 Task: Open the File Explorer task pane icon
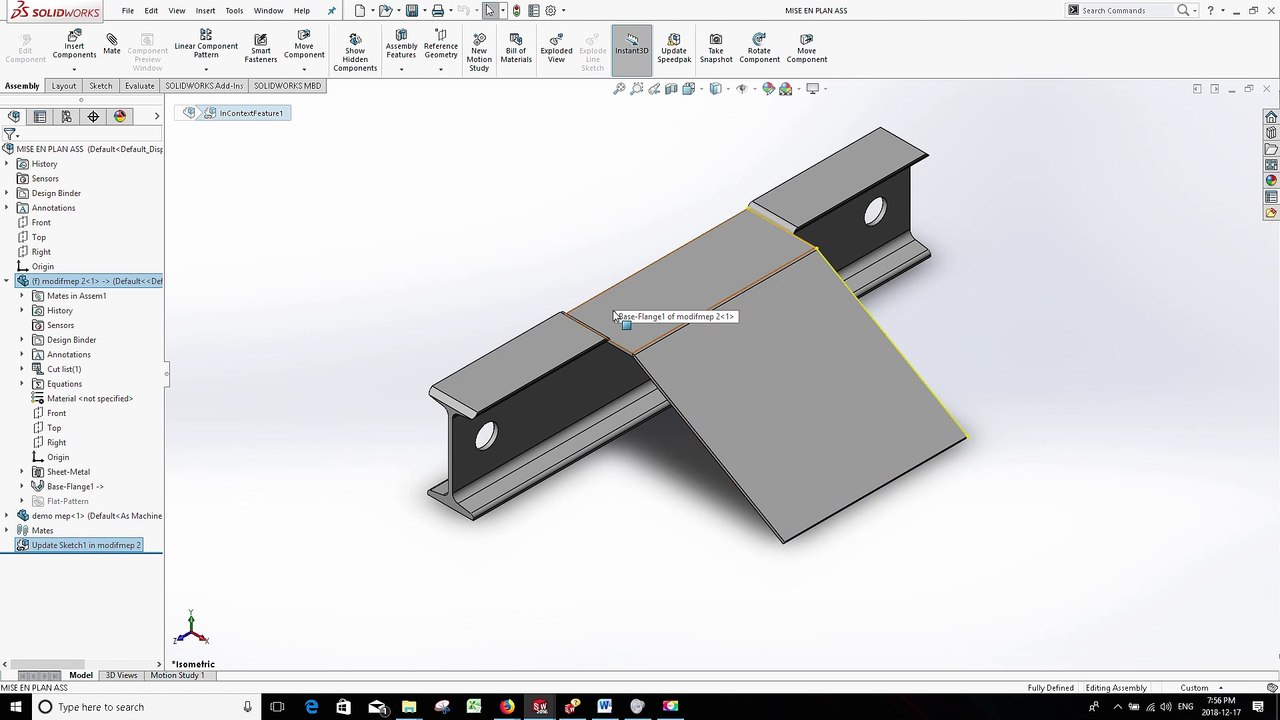1271,149
